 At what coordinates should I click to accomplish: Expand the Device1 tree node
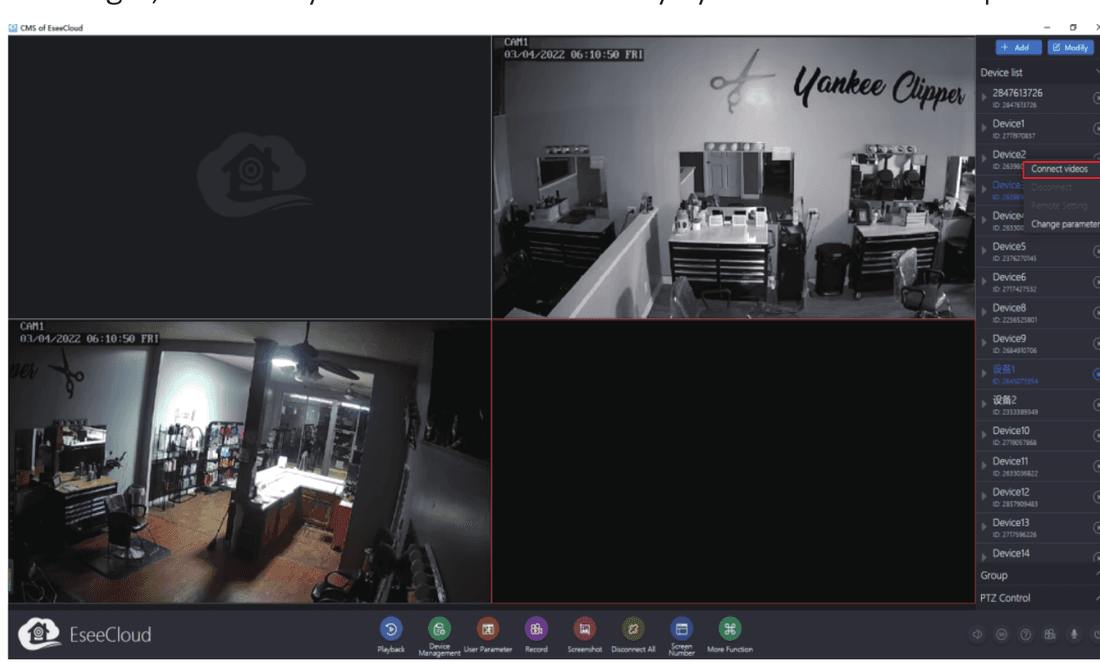(x=984, y=128)
